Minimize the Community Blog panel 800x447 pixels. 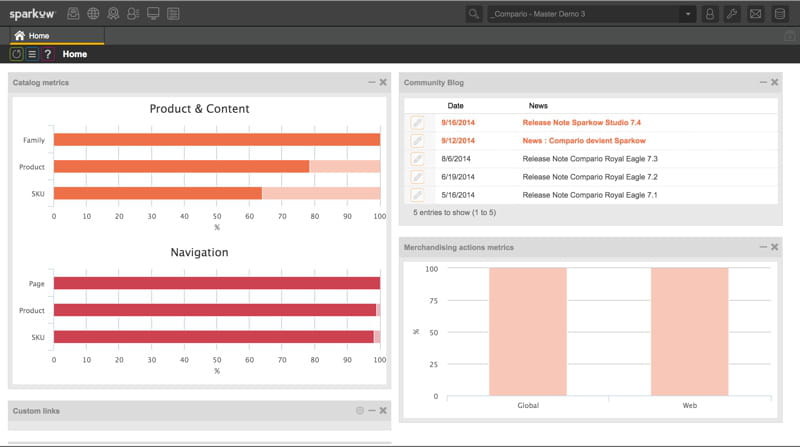click(762, 82)
